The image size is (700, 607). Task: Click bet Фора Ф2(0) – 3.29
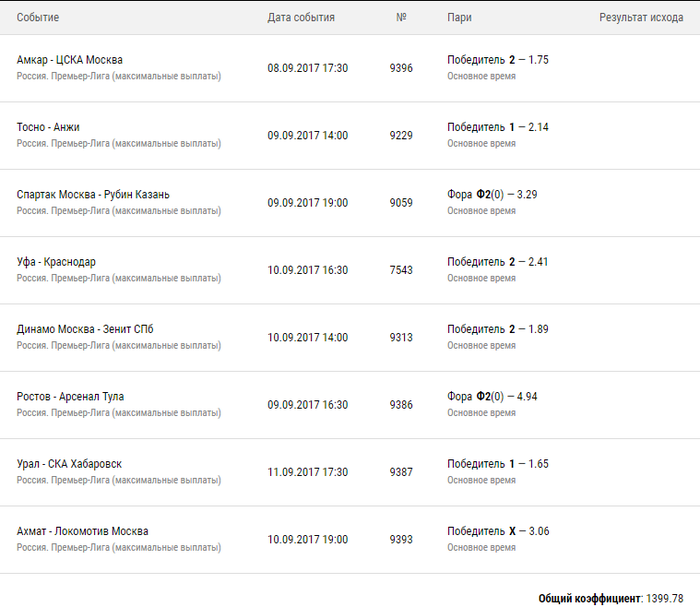click(x=492, y=195)
